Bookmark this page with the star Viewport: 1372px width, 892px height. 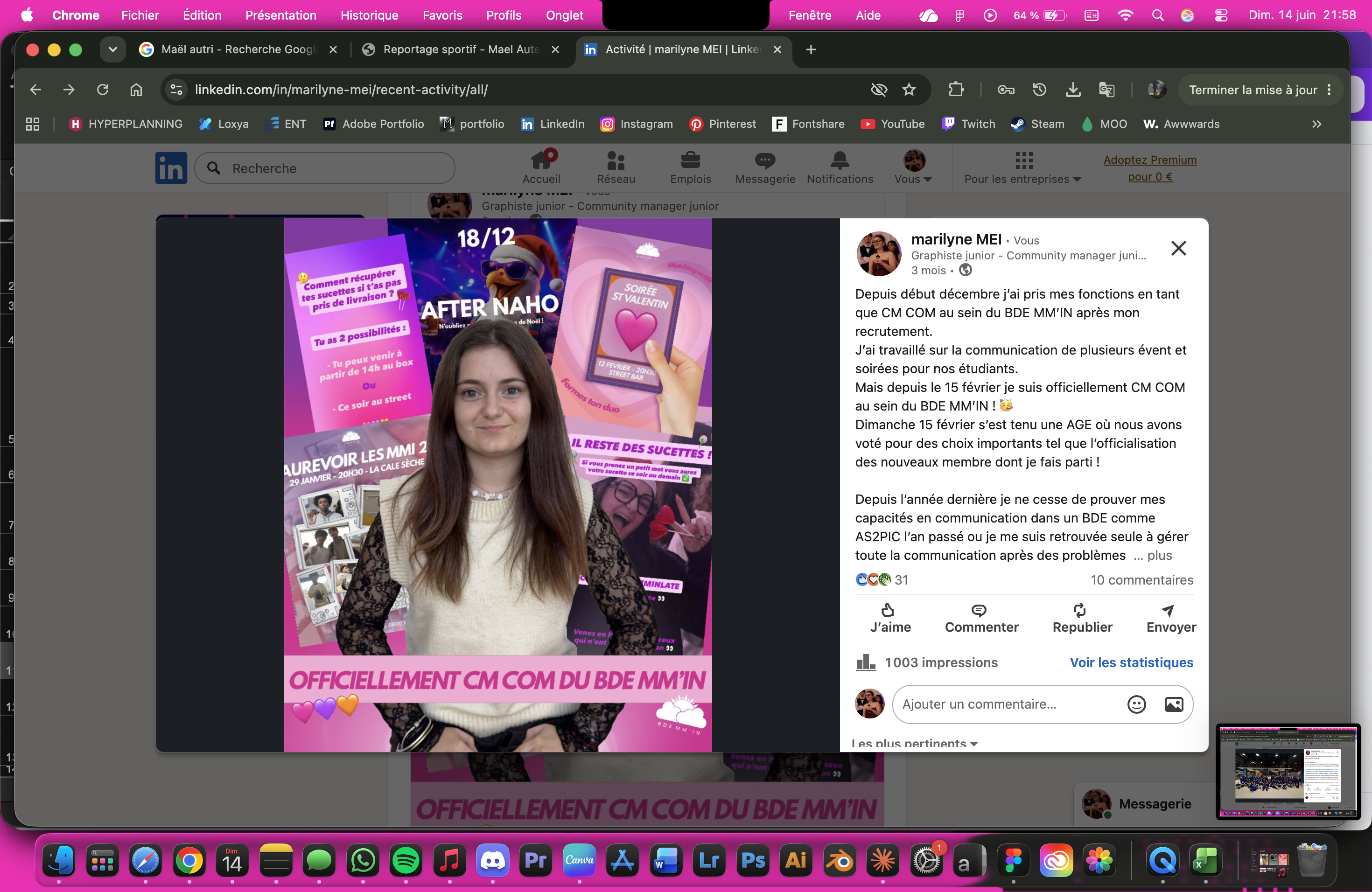pos(909,89)
